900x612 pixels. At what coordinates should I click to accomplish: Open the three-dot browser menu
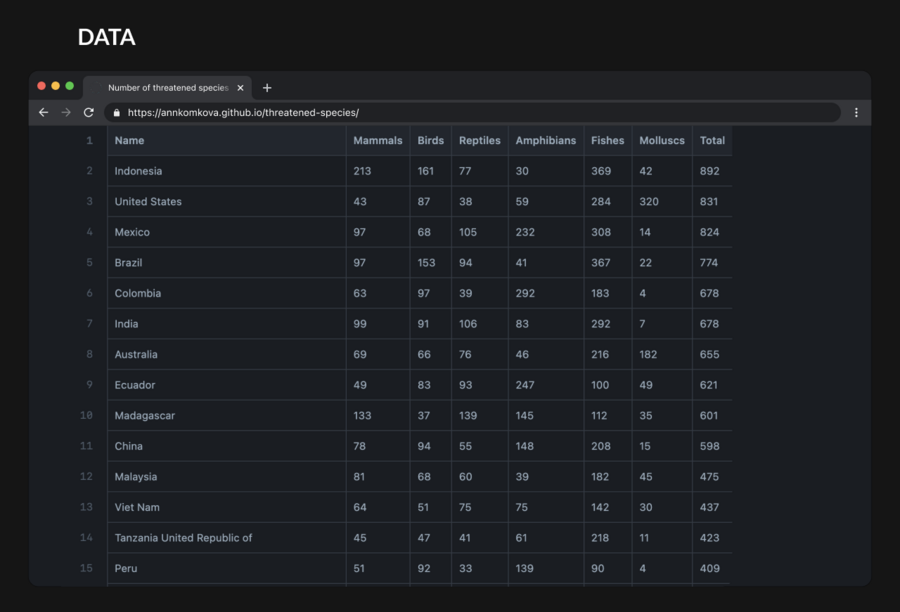[x=856, y=113]
